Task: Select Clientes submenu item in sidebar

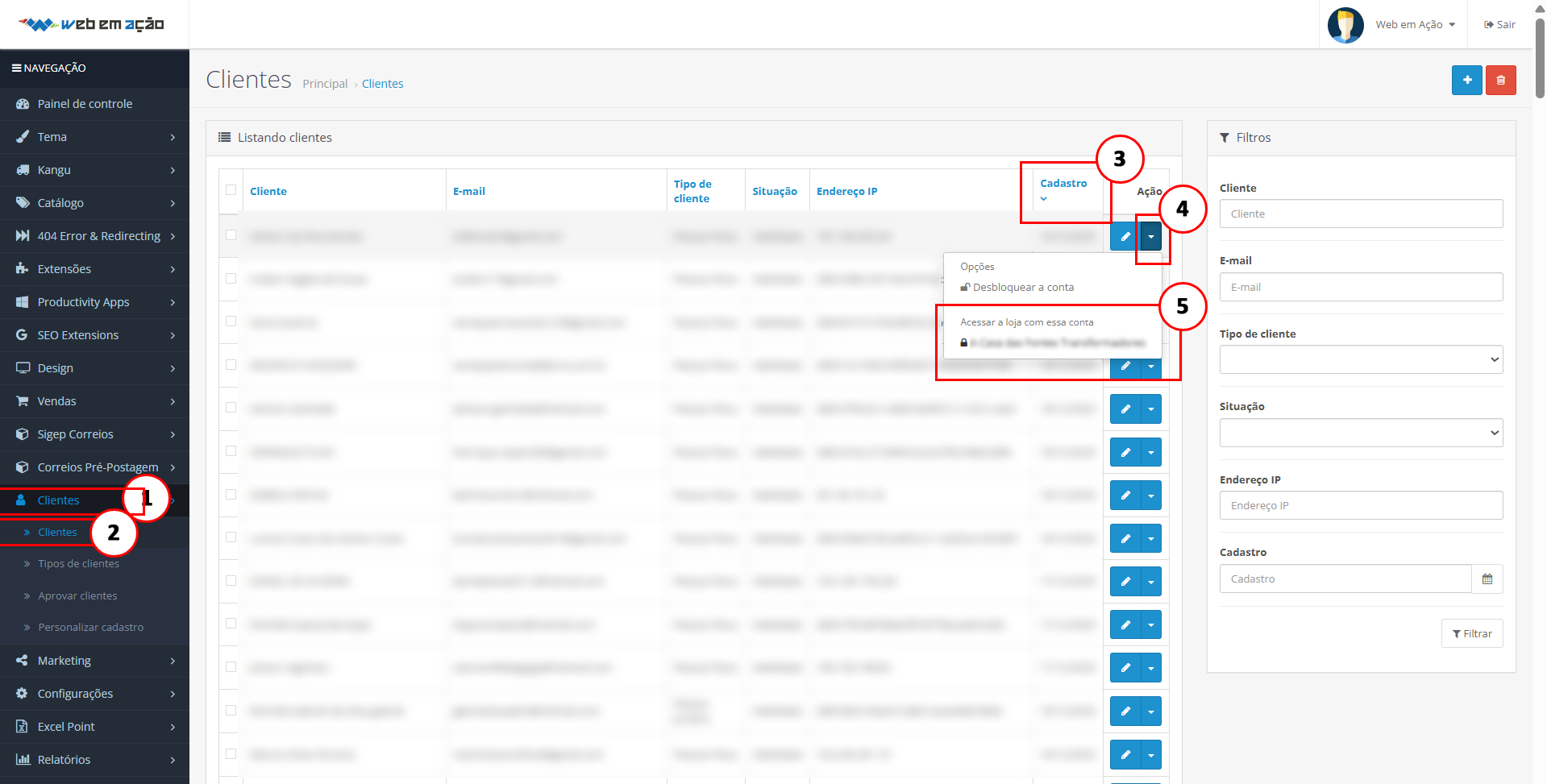Action: [57, 533]
